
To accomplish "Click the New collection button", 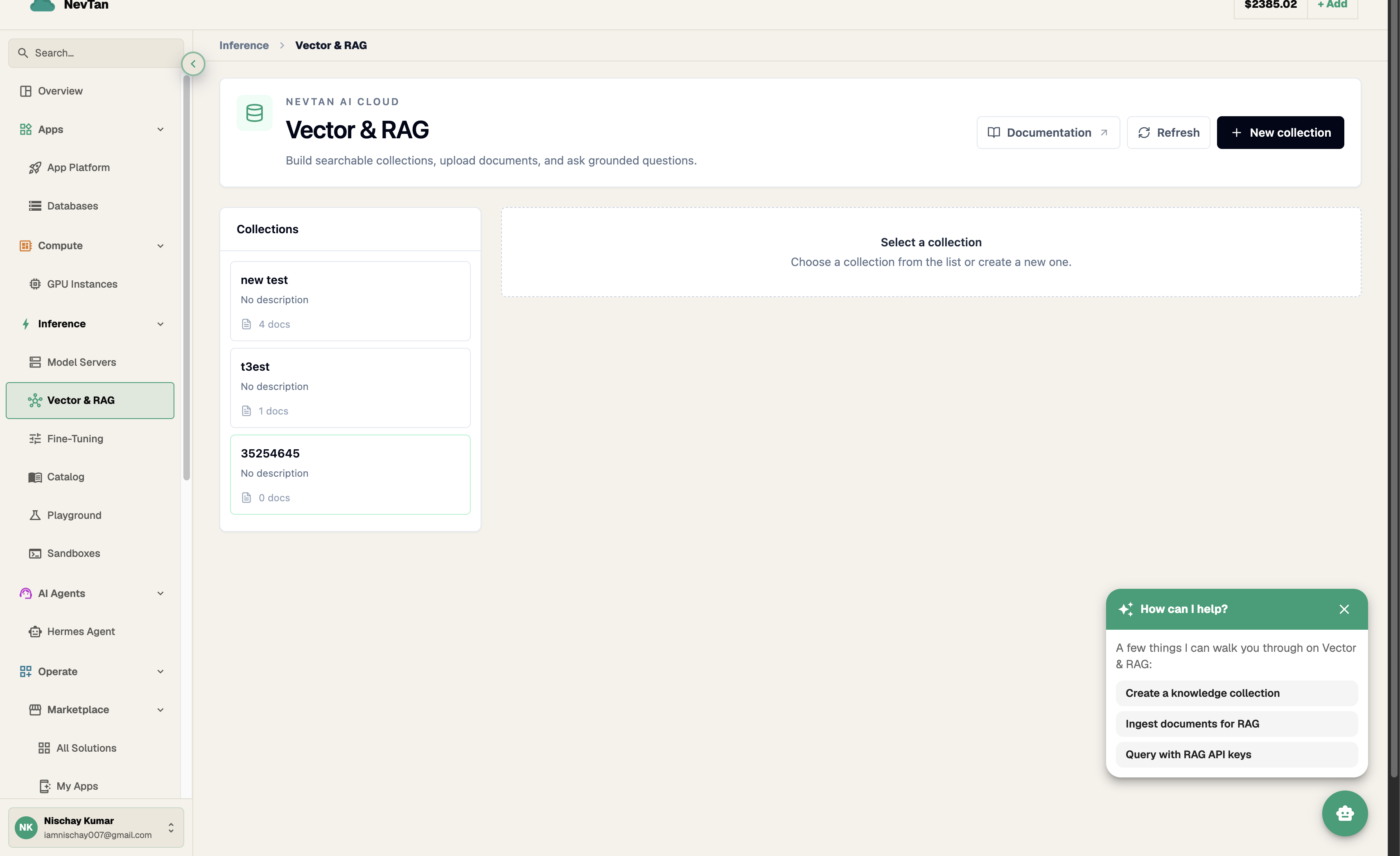I will (1280, 132).
